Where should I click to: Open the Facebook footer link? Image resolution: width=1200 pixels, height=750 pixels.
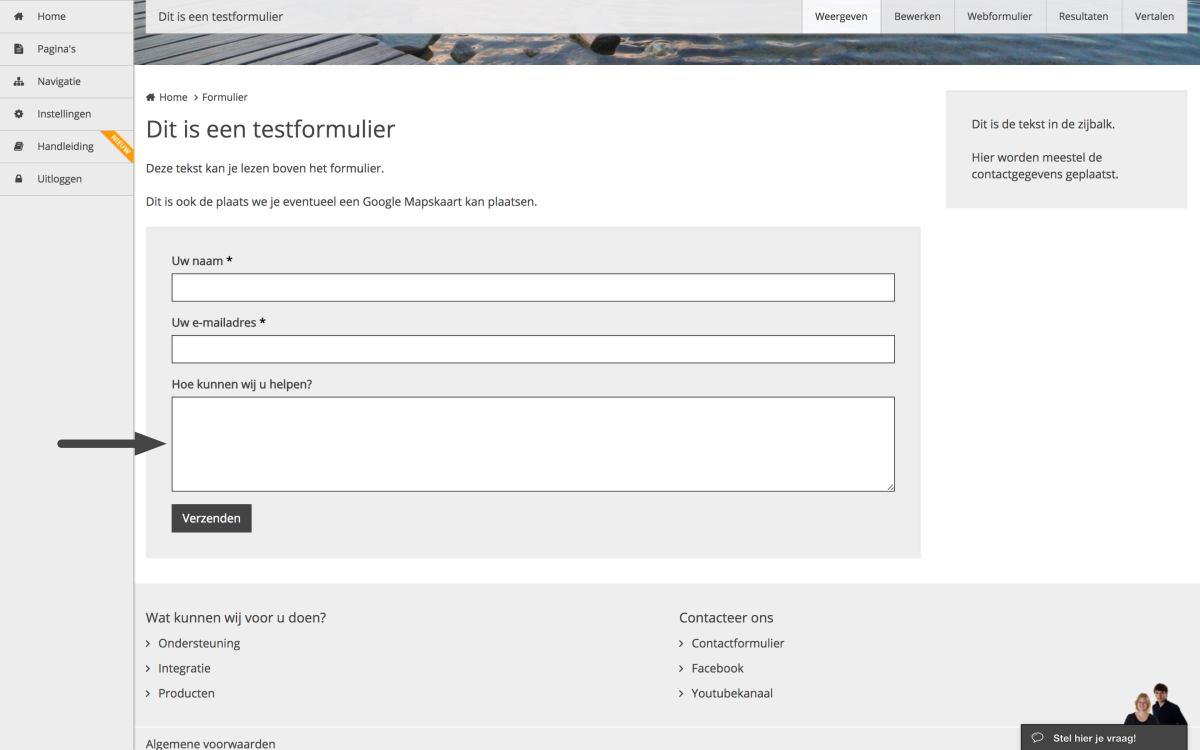click(718, 668)
